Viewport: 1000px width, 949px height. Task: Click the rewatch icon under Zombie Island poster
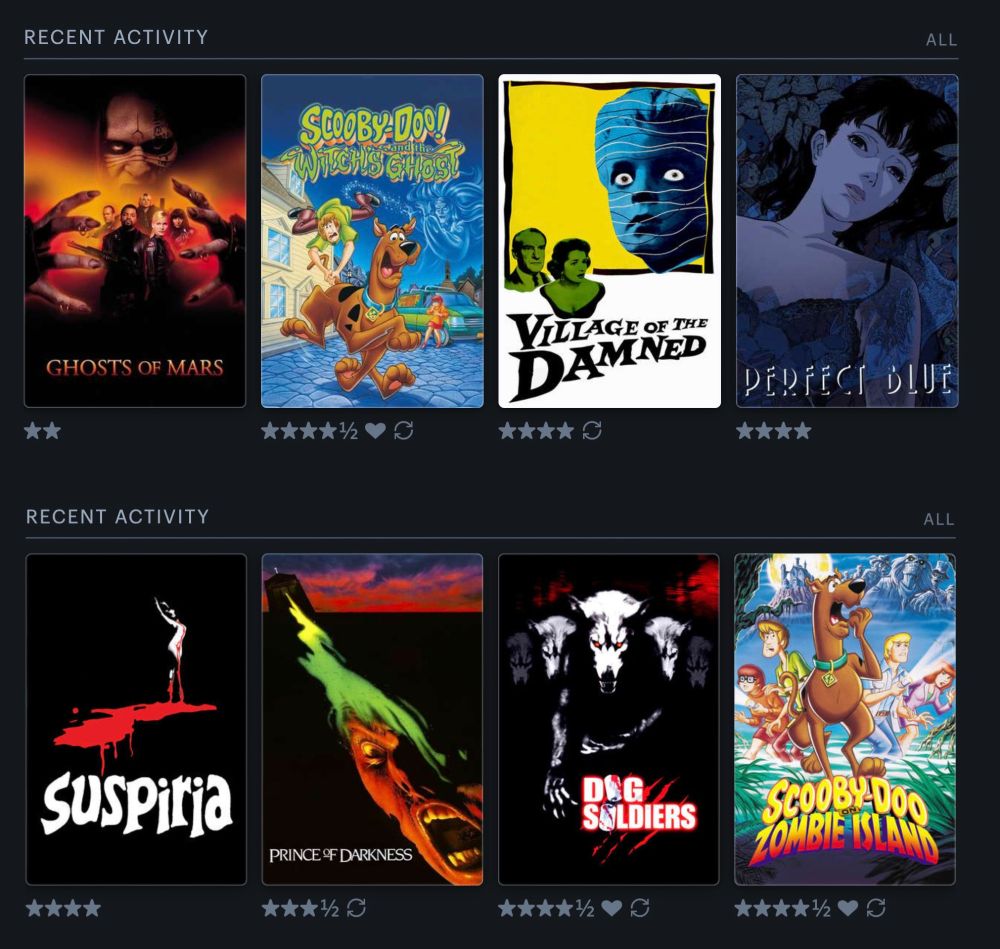pos(876,908)
